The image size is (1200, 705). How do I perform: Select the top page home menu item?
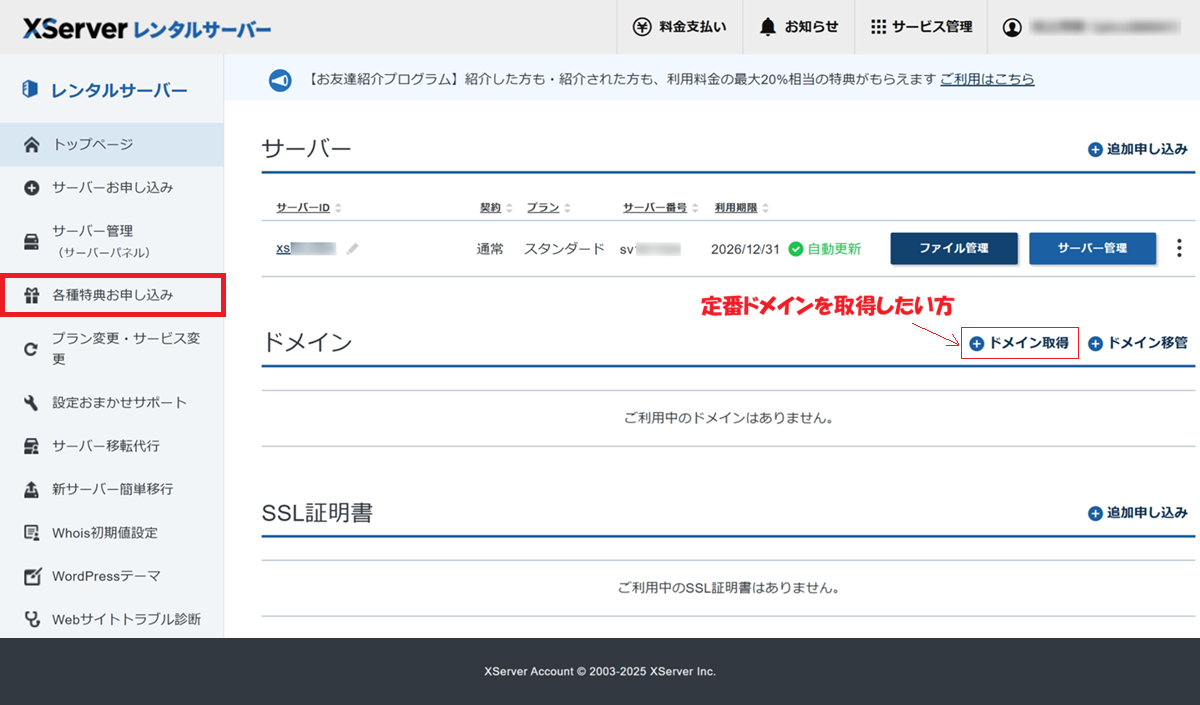(92, 145)
